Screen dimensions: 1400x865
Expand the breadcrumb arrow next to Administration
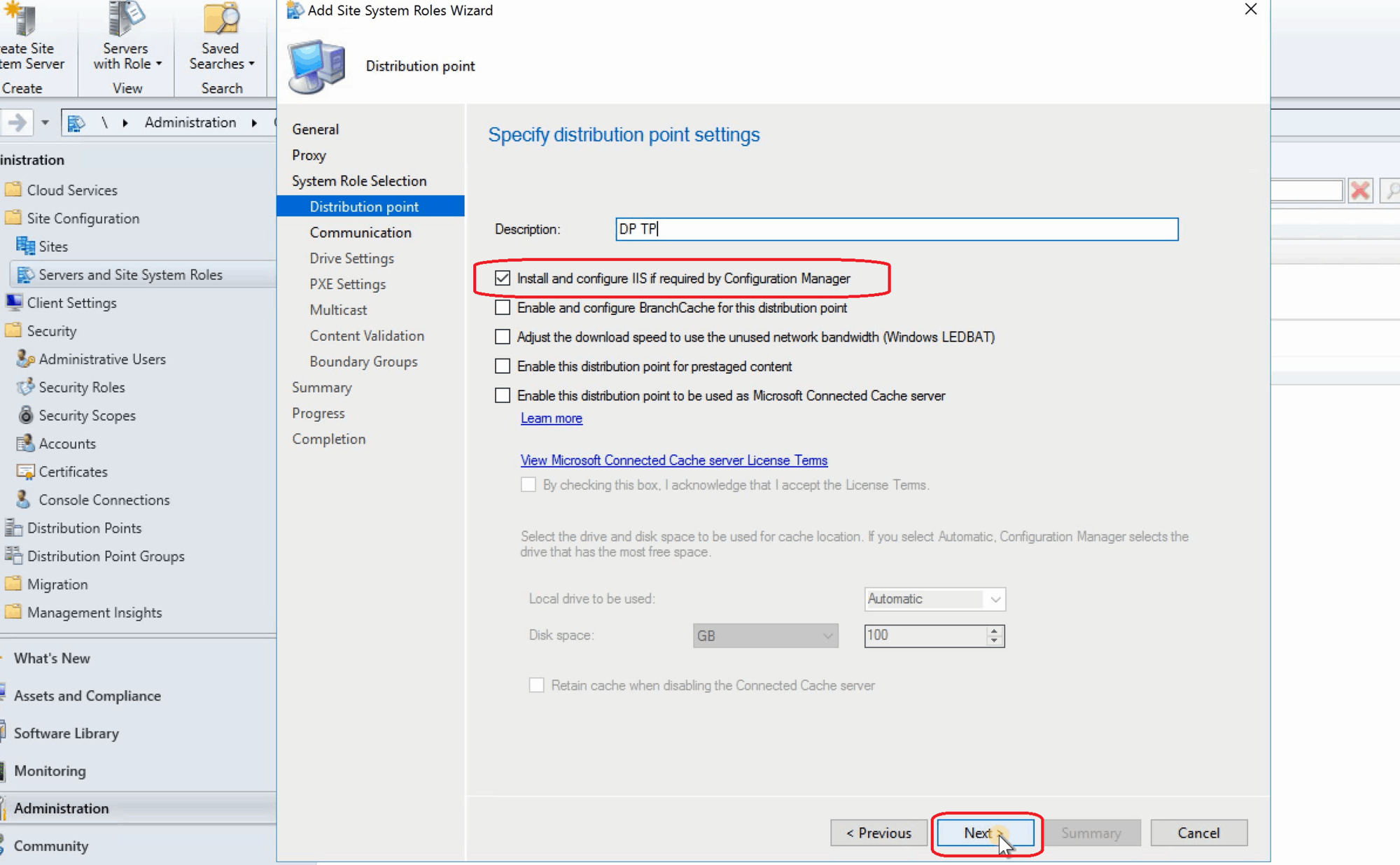tap(253, 122)
